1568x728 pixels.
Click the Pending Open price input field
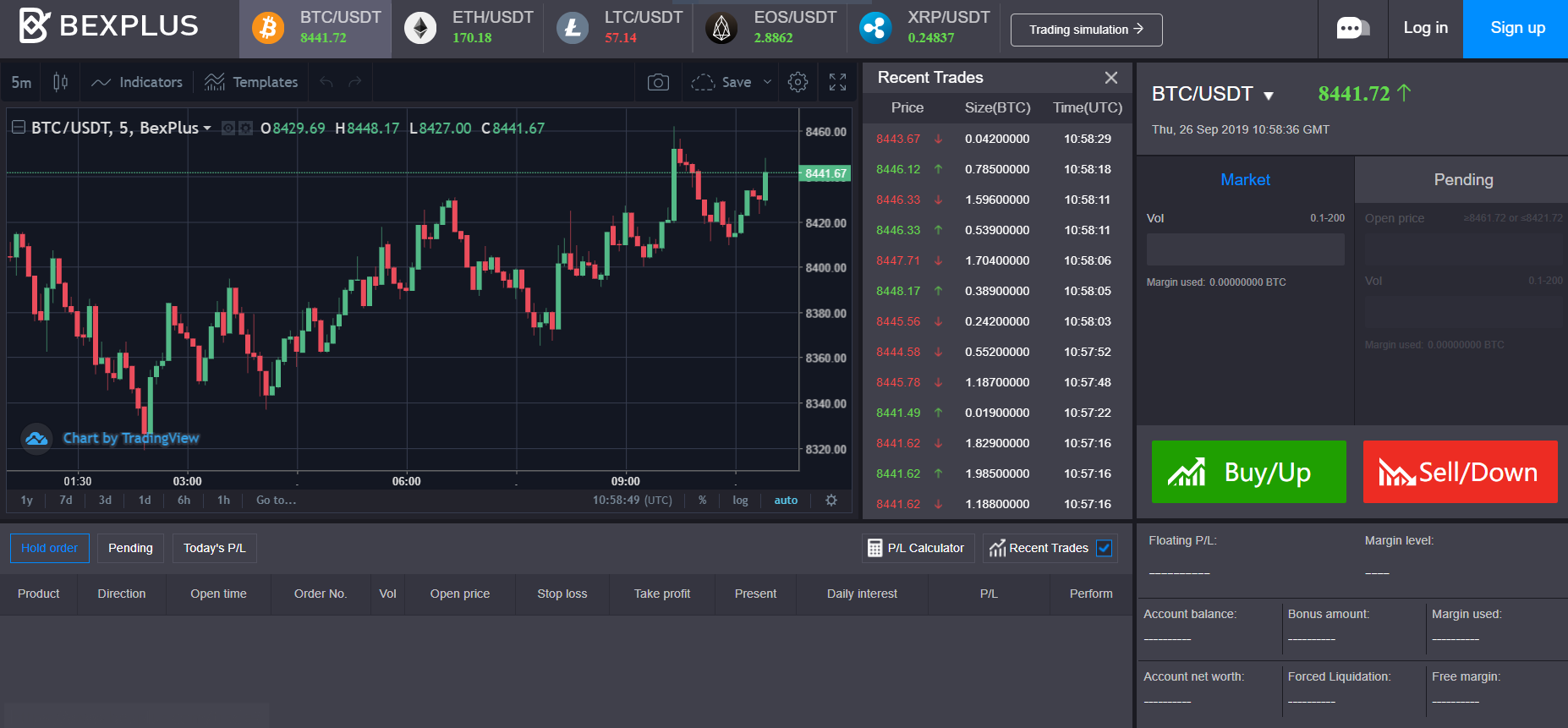pos(1464,251)
